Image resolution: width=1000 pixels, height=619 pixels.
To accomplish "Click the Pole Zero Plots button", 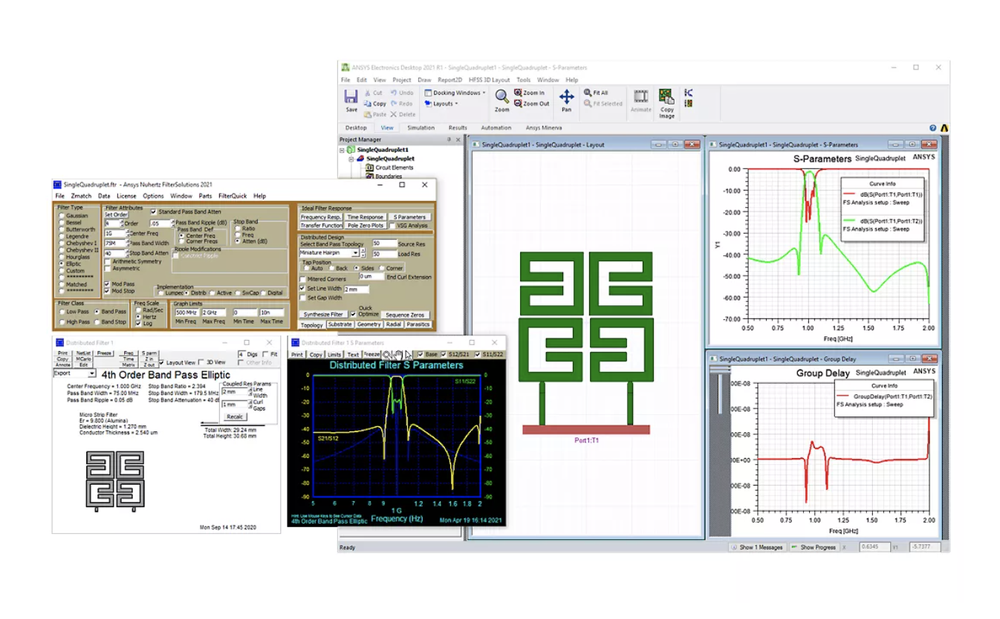I will (x=365, y=226).
